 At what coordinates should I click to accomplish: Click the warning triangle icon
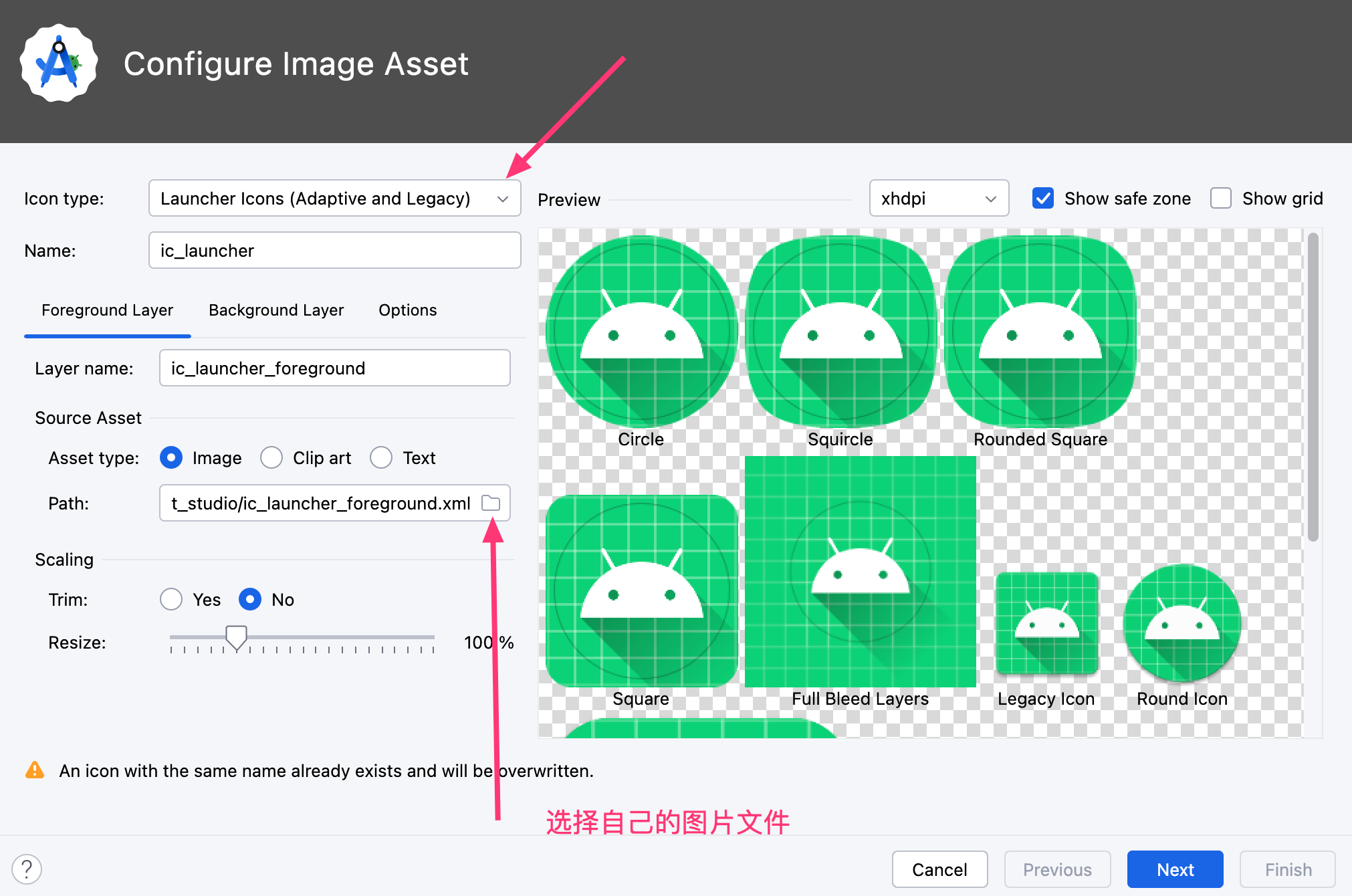(x=35, y=770)
